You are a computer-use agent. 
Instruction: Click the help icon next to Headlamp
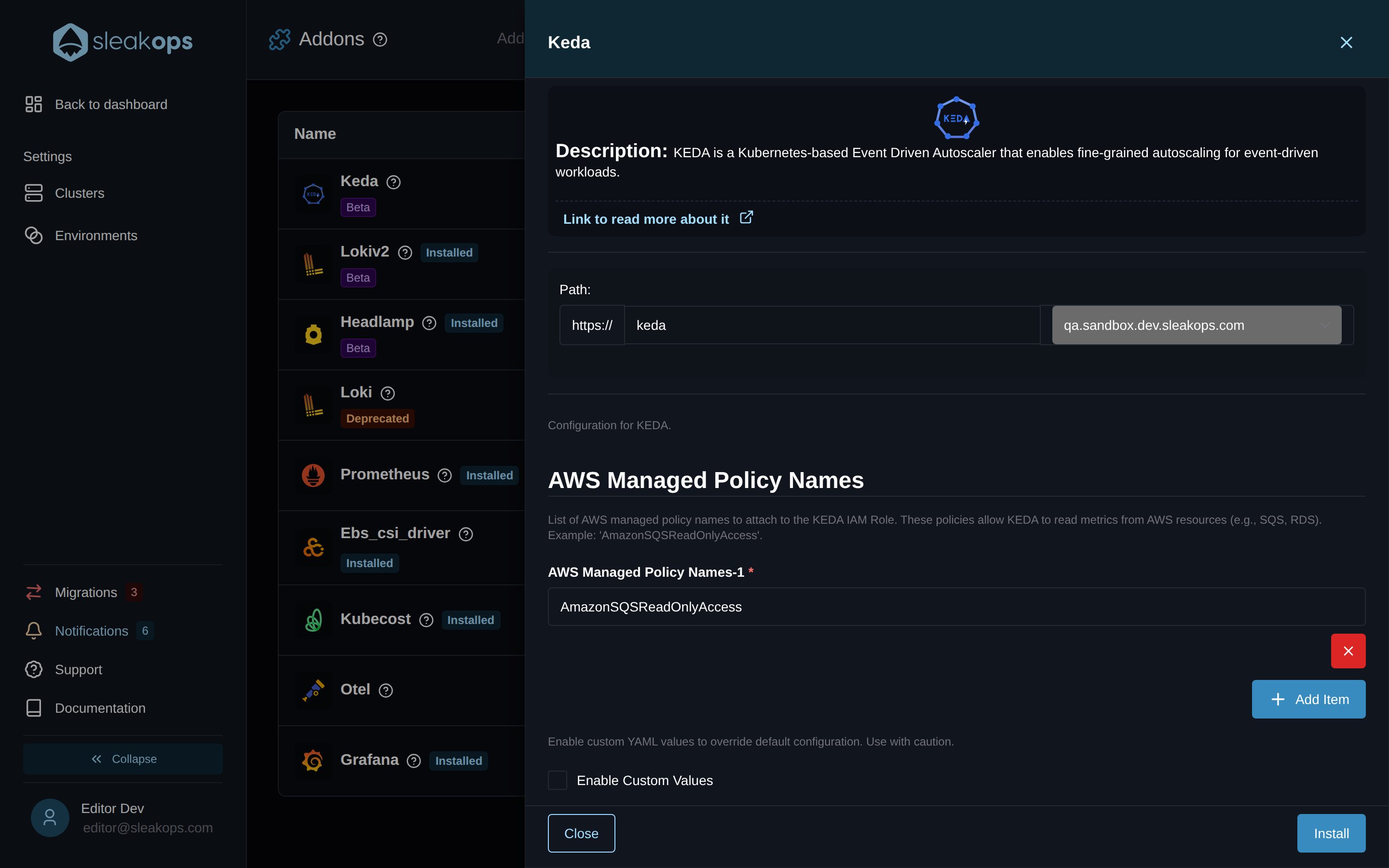pyautogui.click(x=429, y=323)
